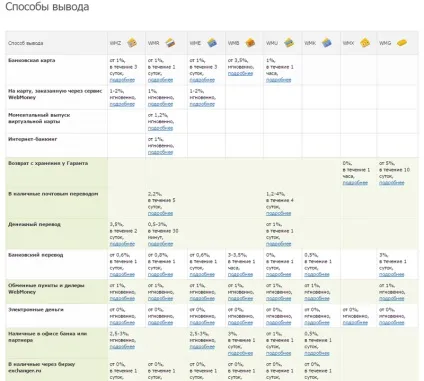
Task: Select the 'Банковский перевод' row label
Action: 36,255
